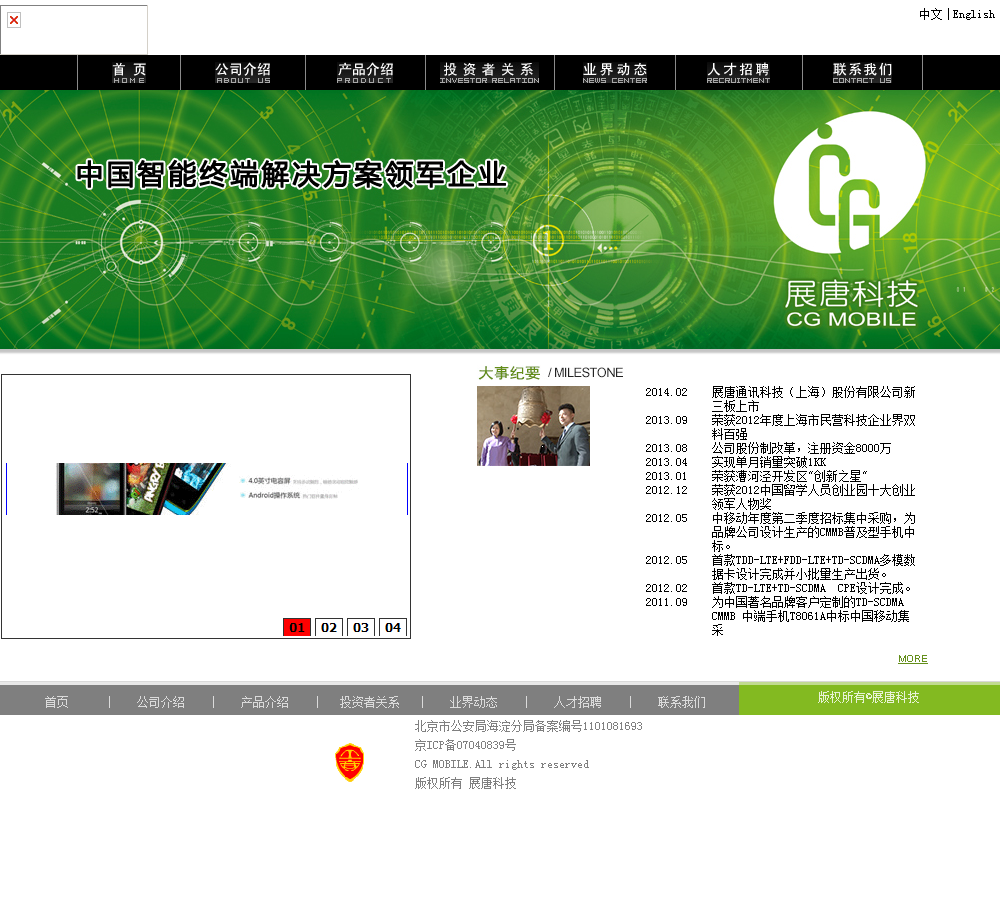
Task: Open 公司介绍 ABOUT US in top navigation
Action: tap(243, 72)
